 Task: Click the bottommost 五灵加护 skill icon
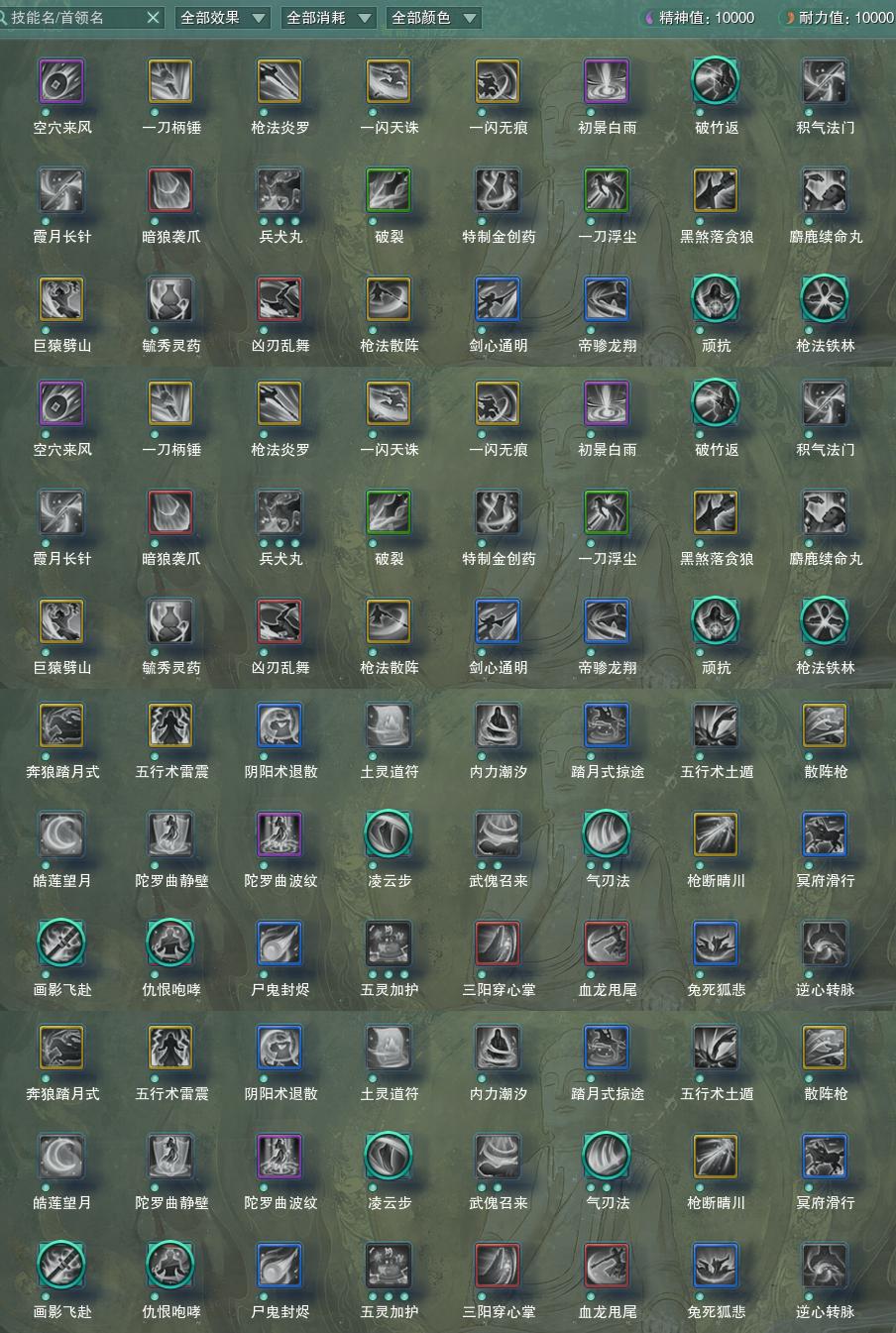coord(389,1266)
